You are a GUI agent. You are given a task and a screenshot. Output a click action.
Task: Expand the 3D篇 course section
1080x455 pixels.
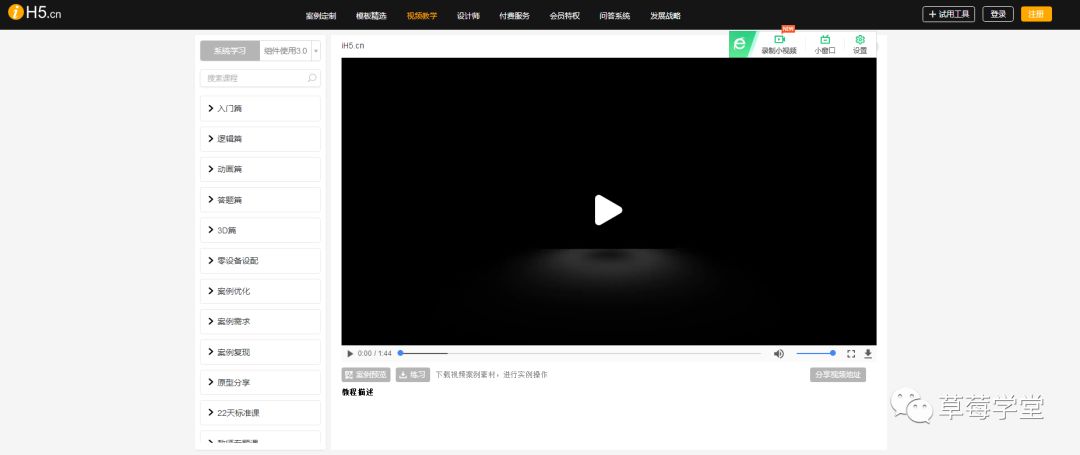(x=261, y=230)
